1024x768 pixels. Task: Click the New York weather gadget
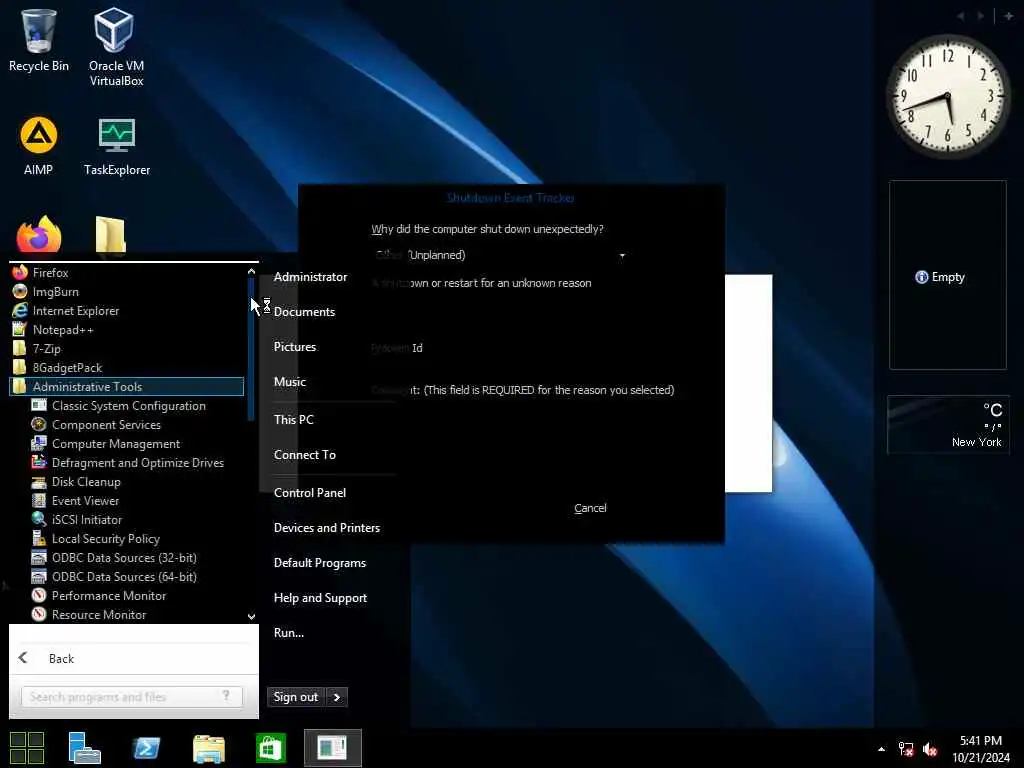point(948,424)
